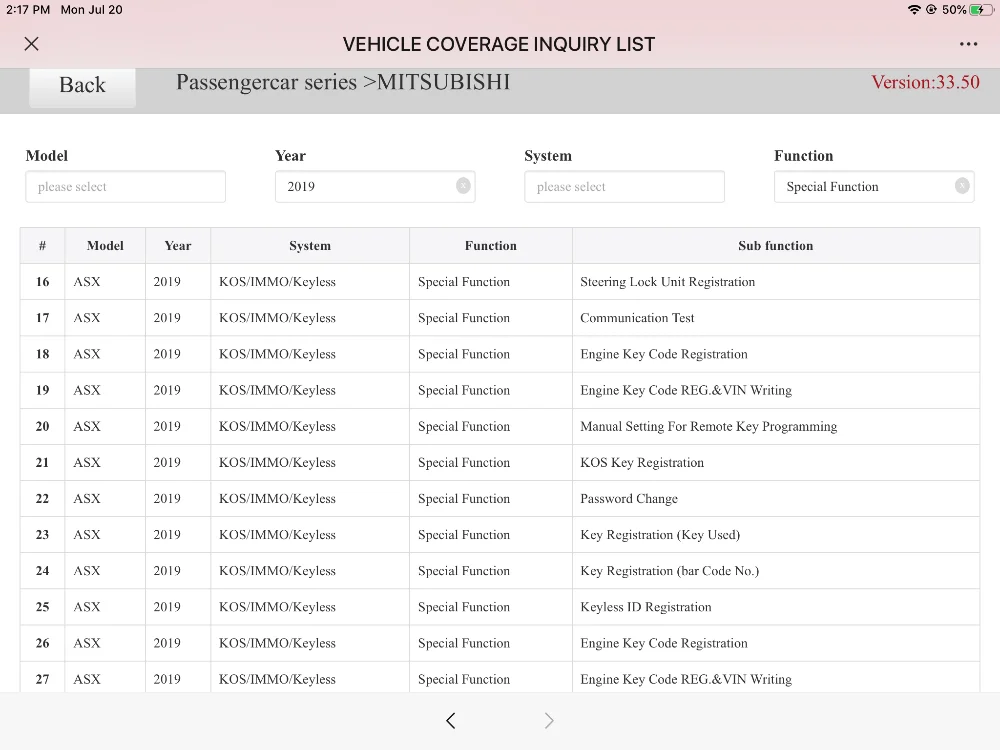Tap the Version:33.50 label

point(925,82)
